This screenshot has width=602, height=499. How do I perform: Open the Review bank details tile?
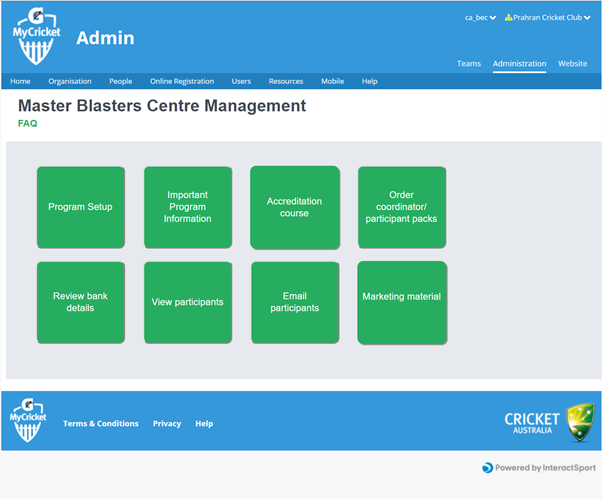[81, 302]
